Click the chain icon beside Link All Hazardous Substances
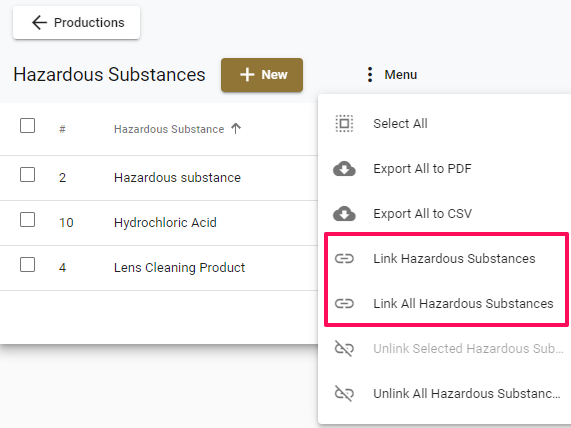 344,303
